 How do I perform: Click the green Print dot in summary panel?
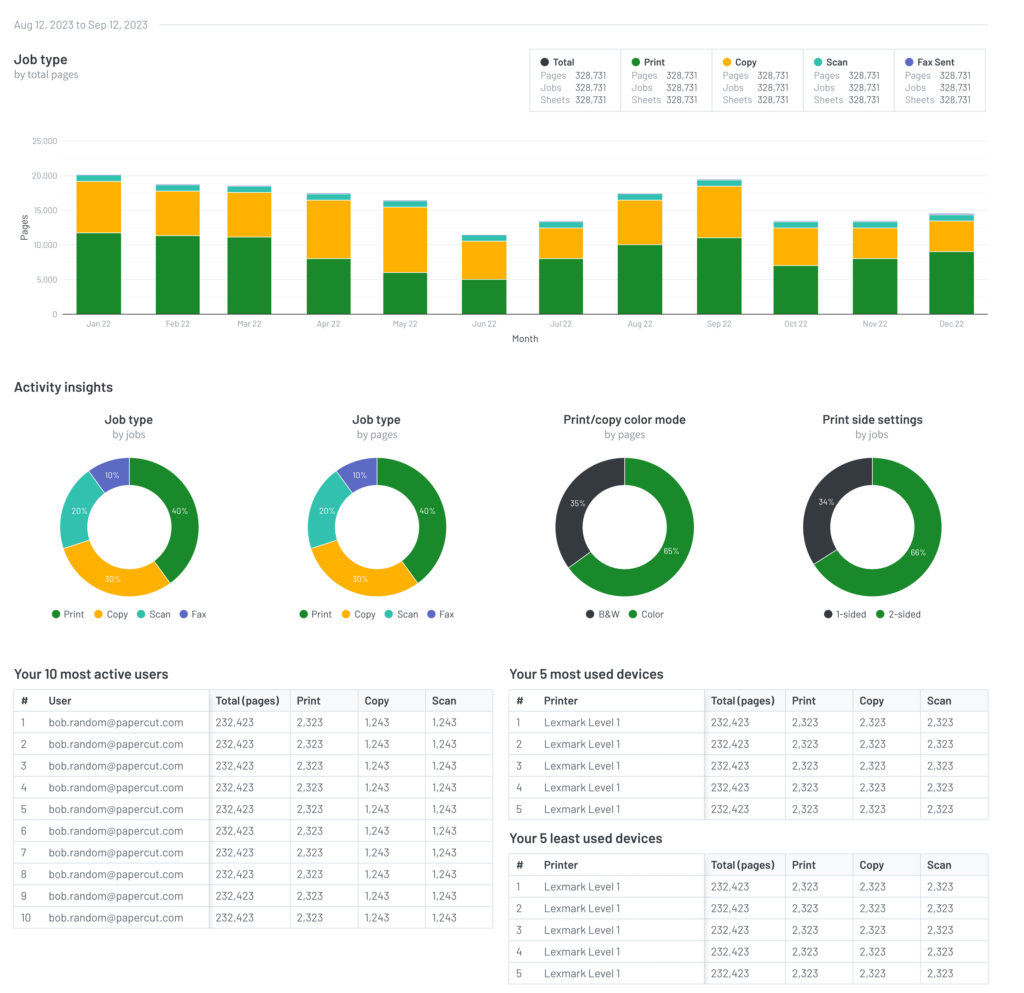point(635,62)
